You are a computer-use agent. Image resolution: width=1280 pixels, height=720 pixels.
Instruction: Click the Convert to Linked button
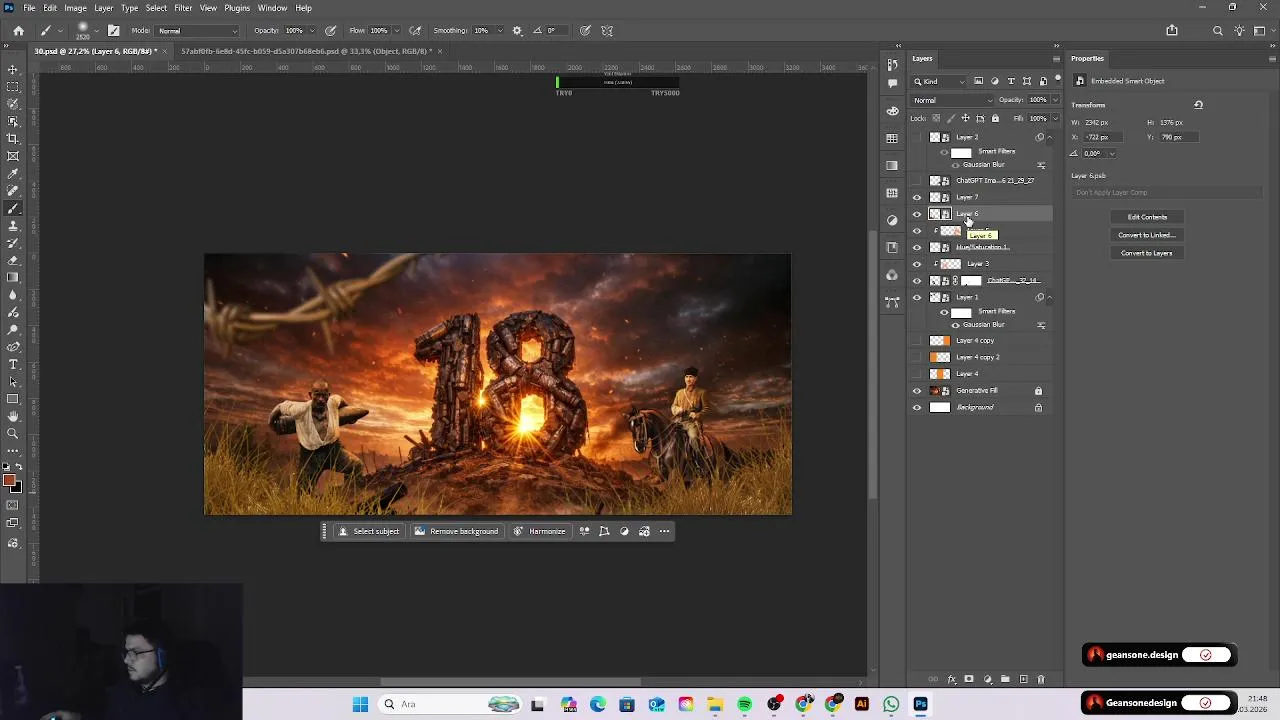pyautogui.click(x=1147, y=235)
